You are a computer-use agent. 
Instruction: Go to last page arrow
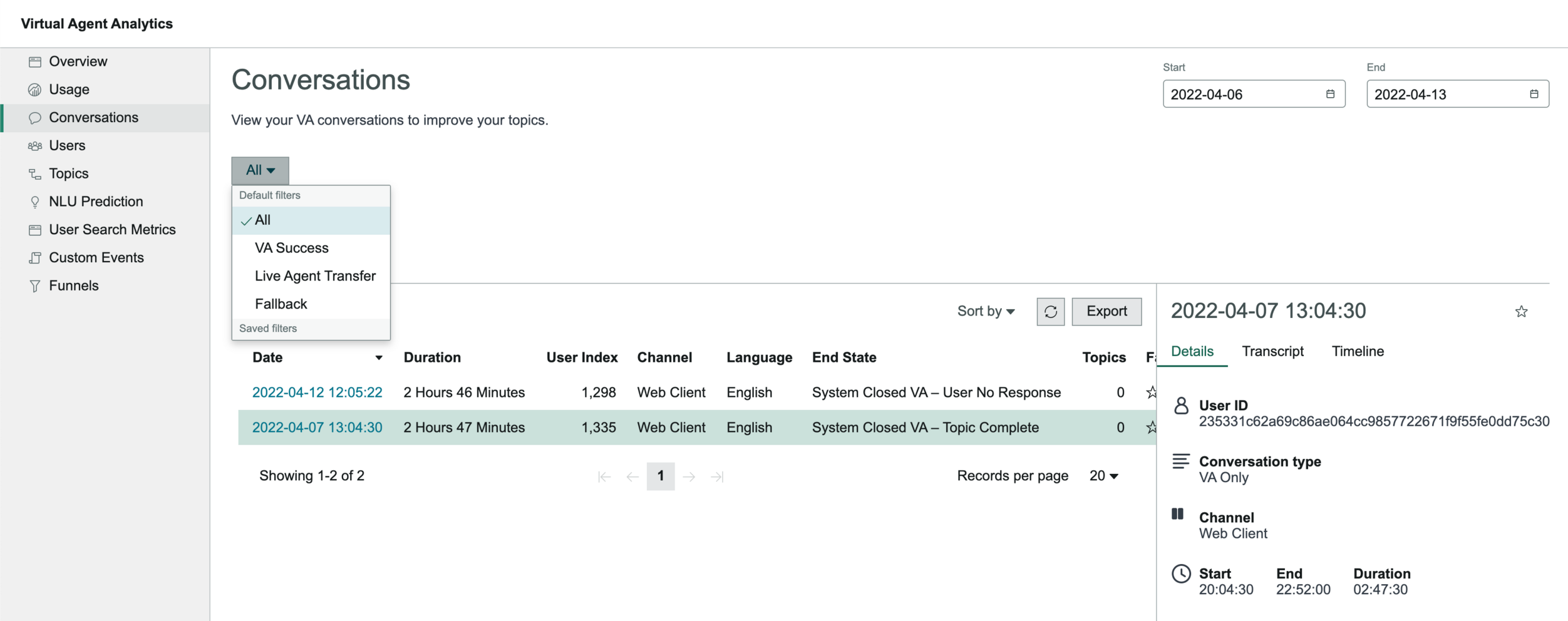pyautogui.click(x=717, y=477)
